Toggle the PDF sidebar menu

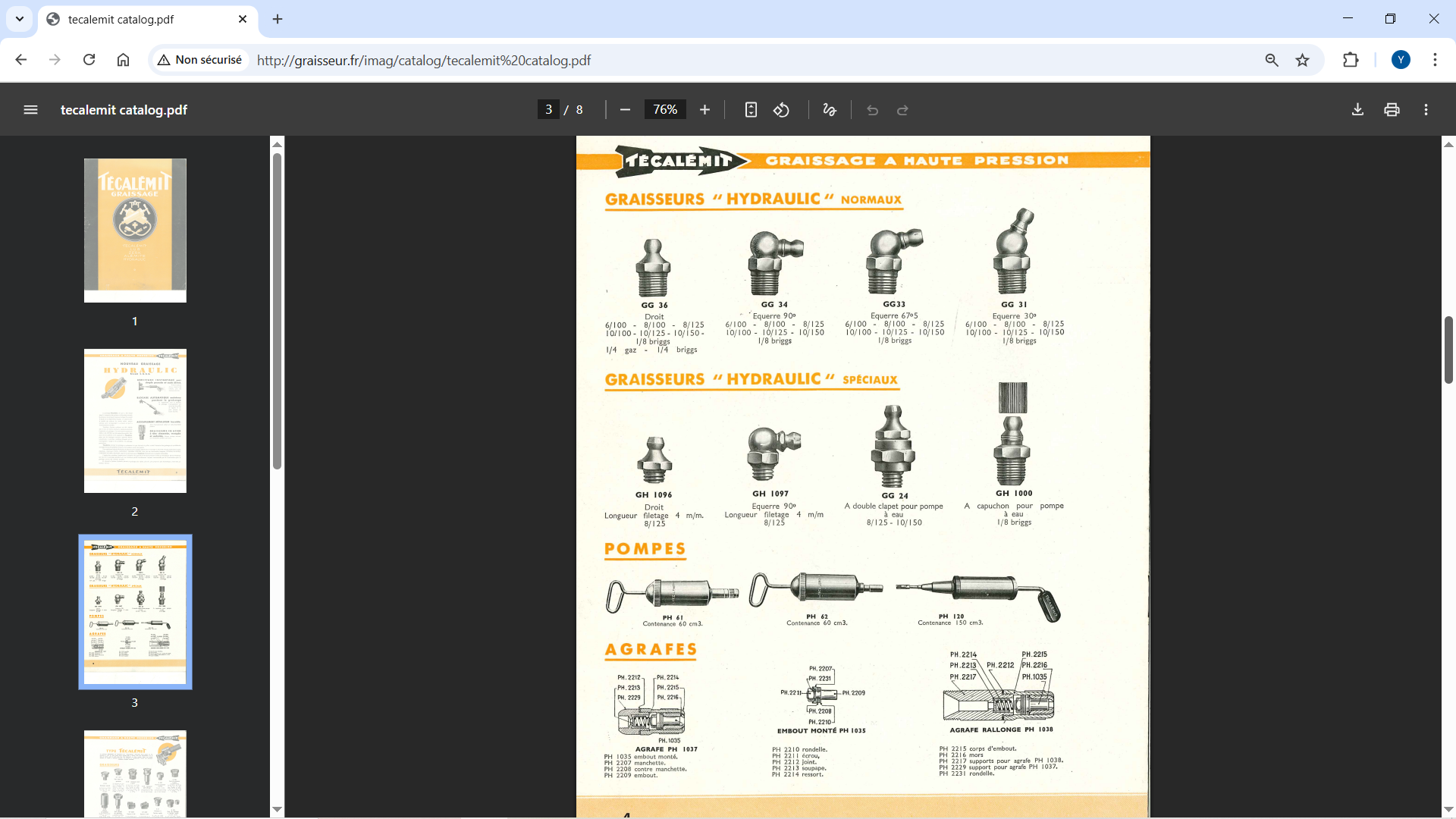point(30,110)
